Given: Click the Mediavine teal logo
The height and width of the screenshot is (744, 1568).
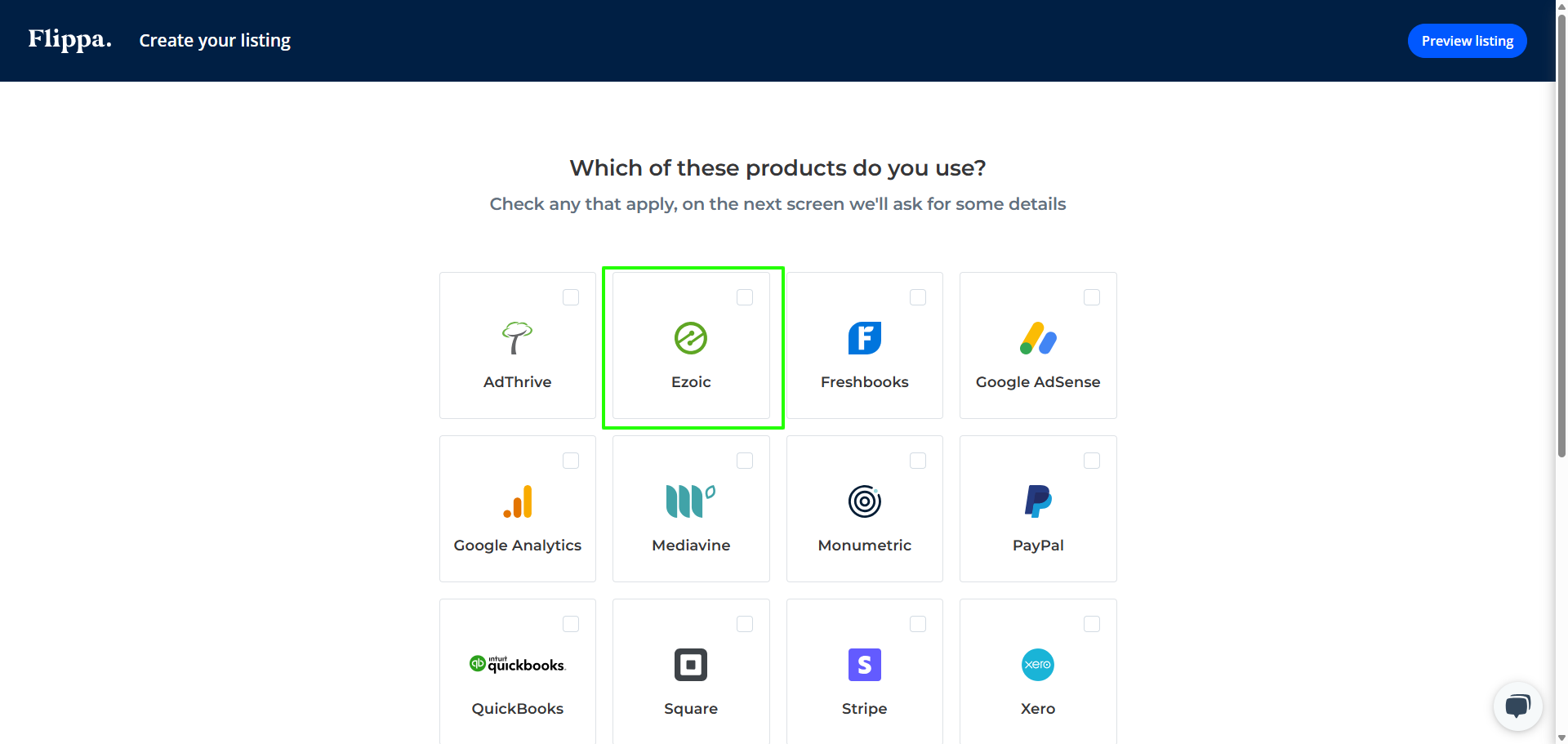Looking at the screenshot, I should pos(691,501).
